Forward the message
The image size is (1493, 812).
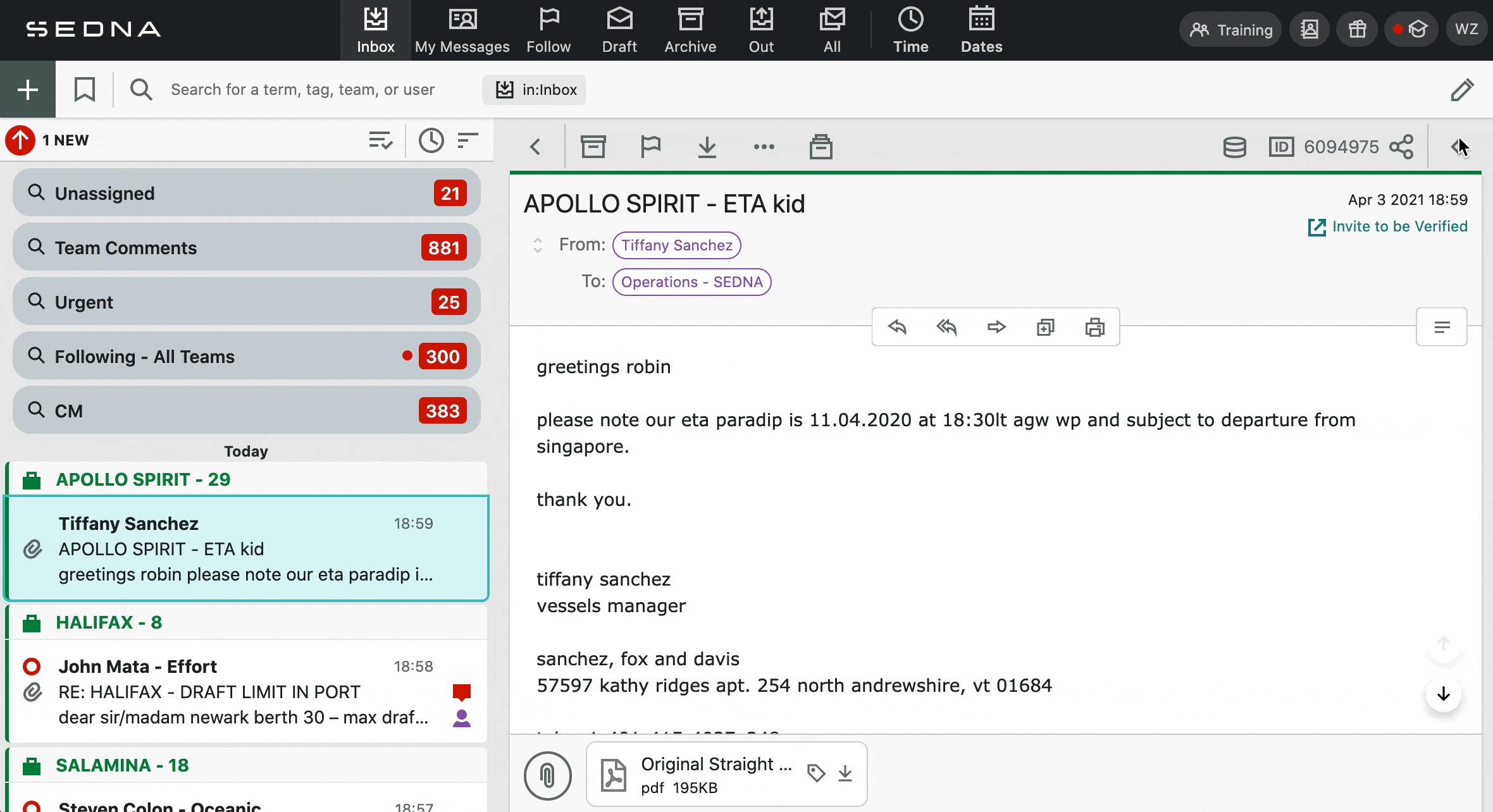click(996, 327)
